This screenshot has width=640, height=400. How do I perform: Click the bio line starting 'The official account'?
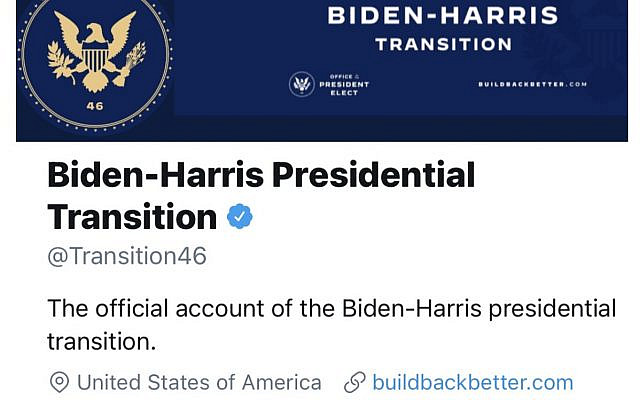pos(332,309)
